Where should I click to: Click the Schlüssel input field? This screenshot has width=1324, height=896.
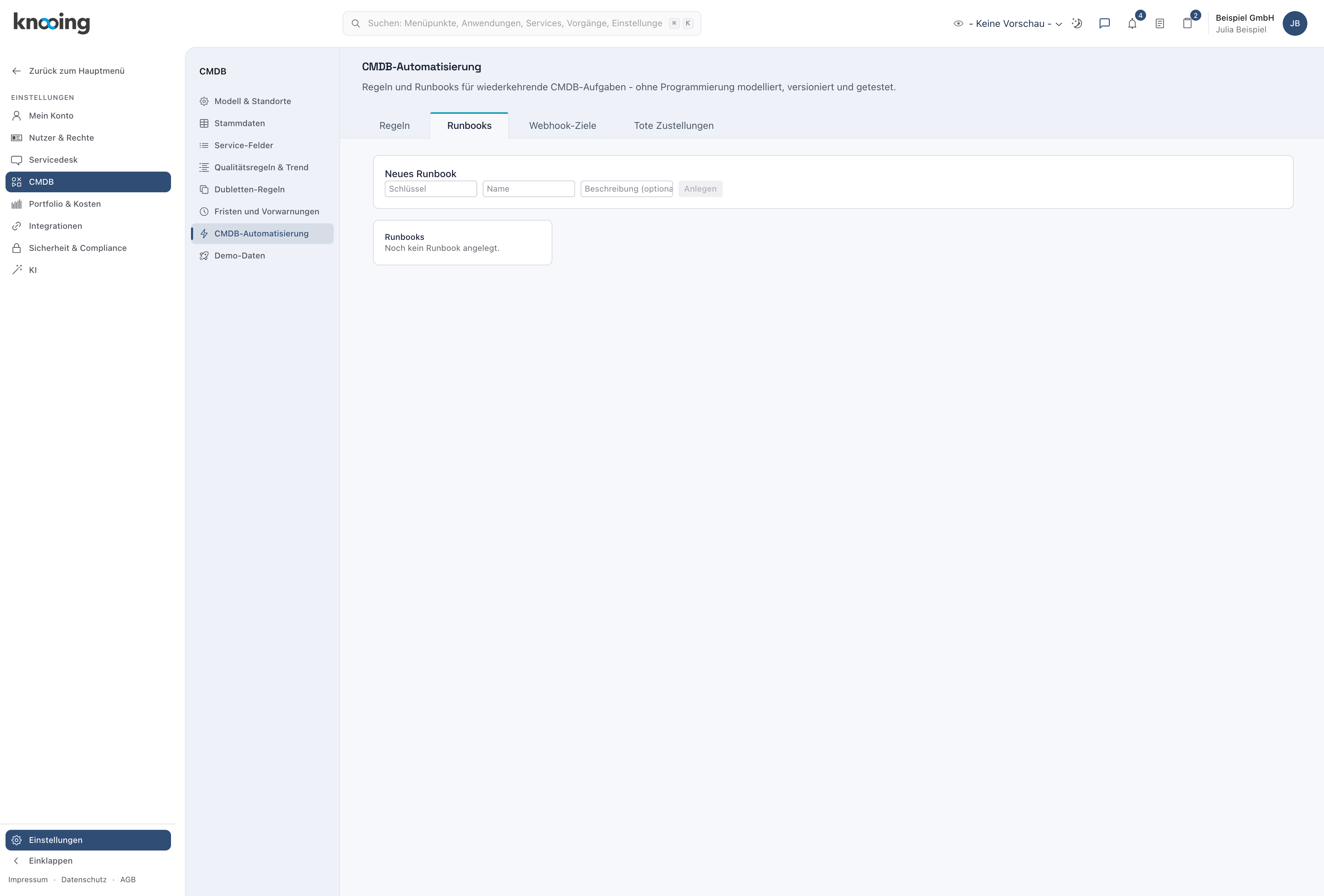coord(431,189)
